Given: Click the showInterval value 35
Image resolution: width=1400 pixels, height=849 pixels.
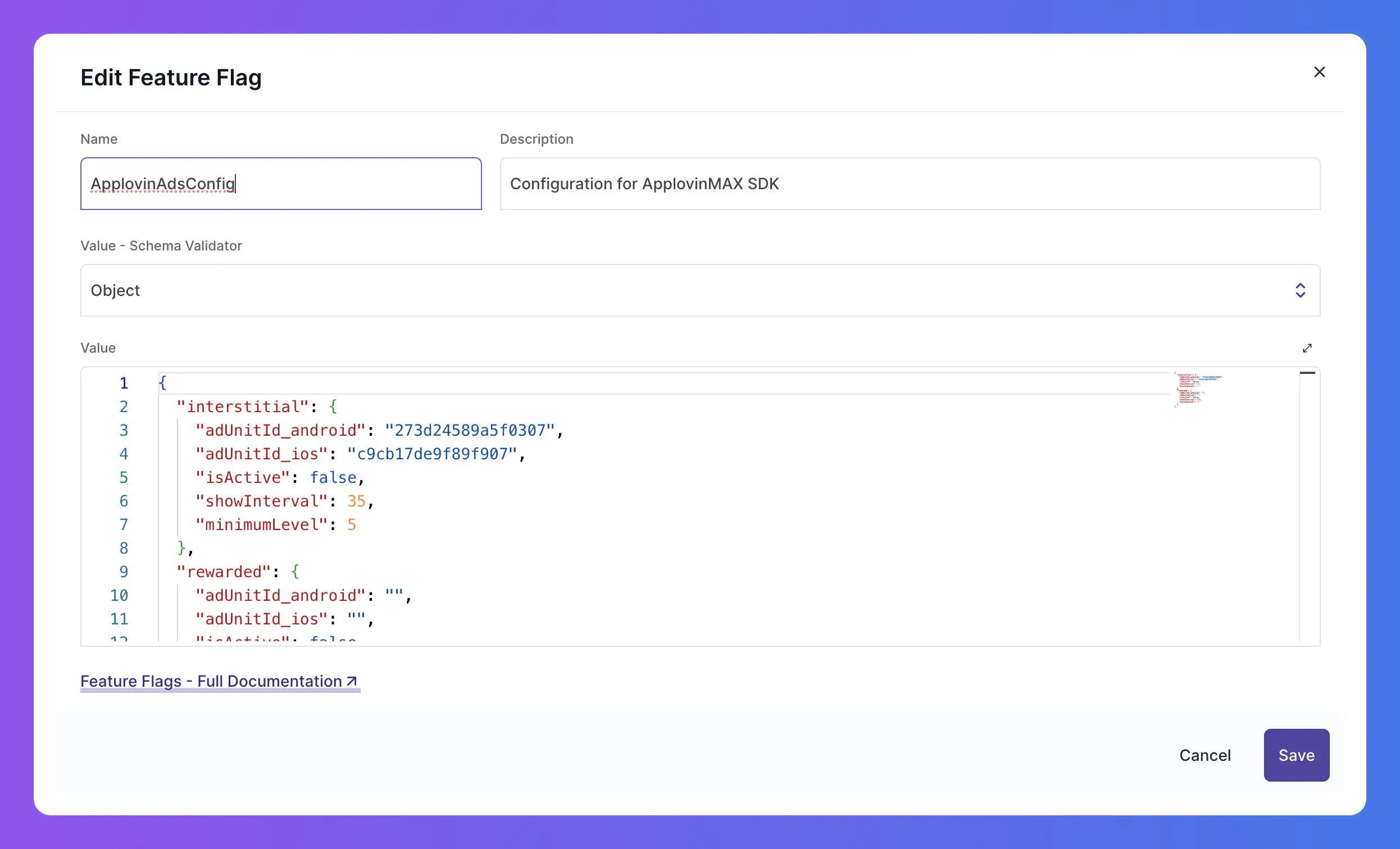Looking at the screenshot, I should (356, 501).
